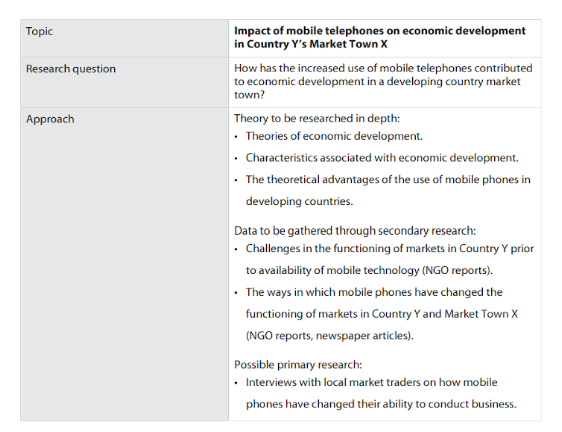Click 'The theoretical advantages of the use of mobile phones in'
Viewport: 562px width, 432px height.
(388, 179)
